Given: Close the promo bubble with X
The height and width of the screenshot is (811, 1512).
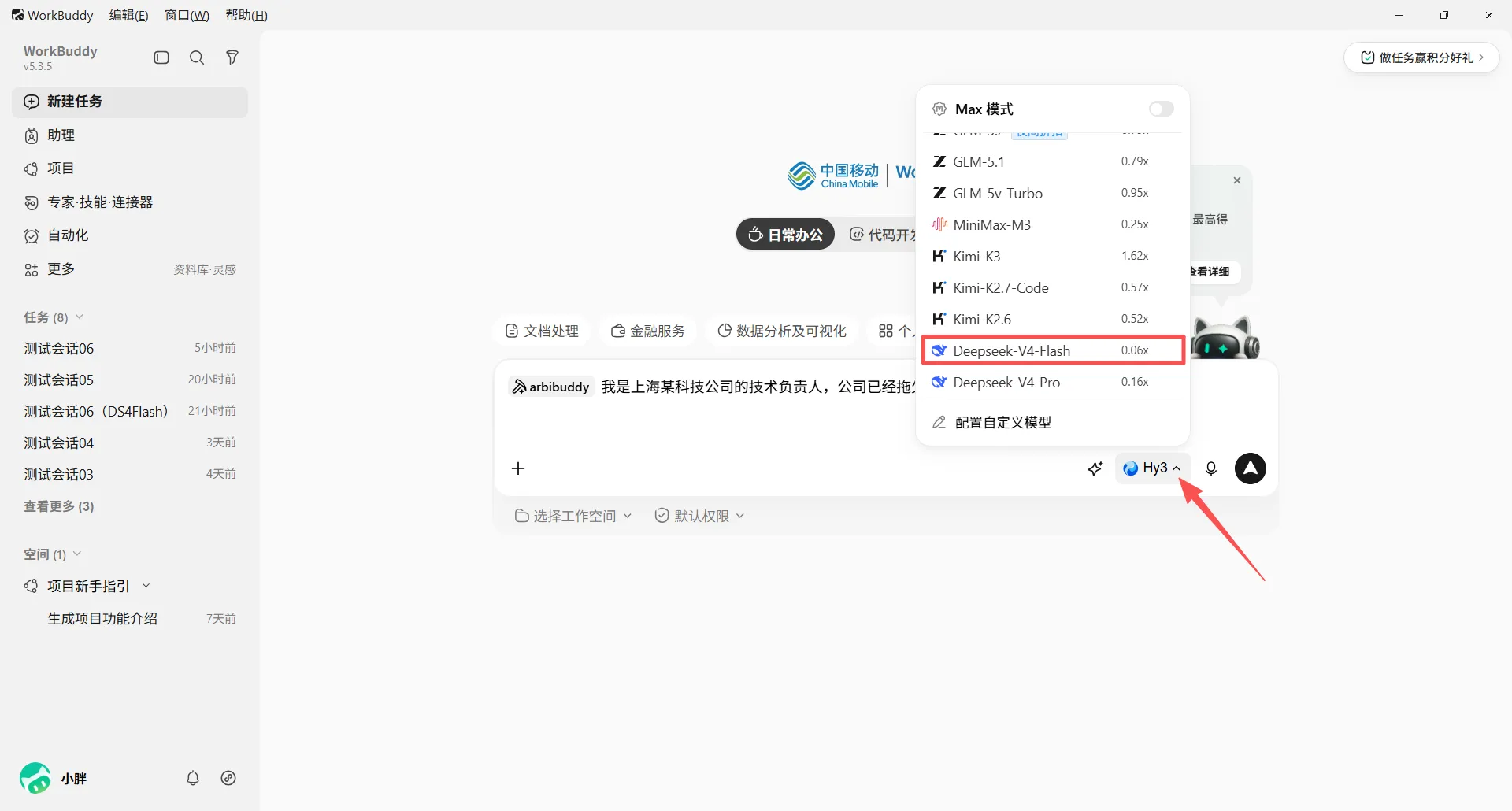Looking at the screenshot, I should [x=1237, y=180].
